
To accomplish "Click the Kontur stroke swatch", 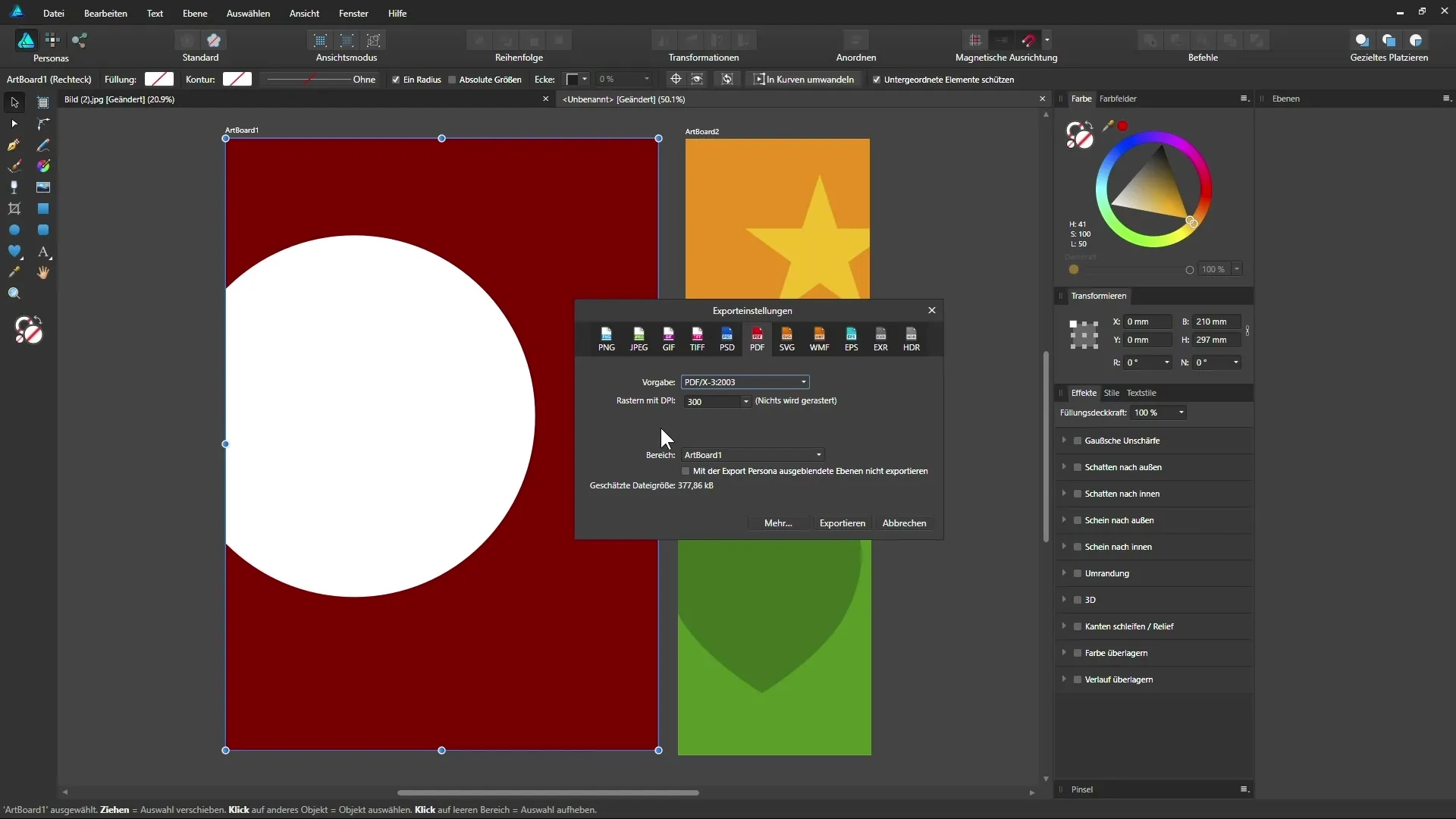I will [x=237, y=80].
